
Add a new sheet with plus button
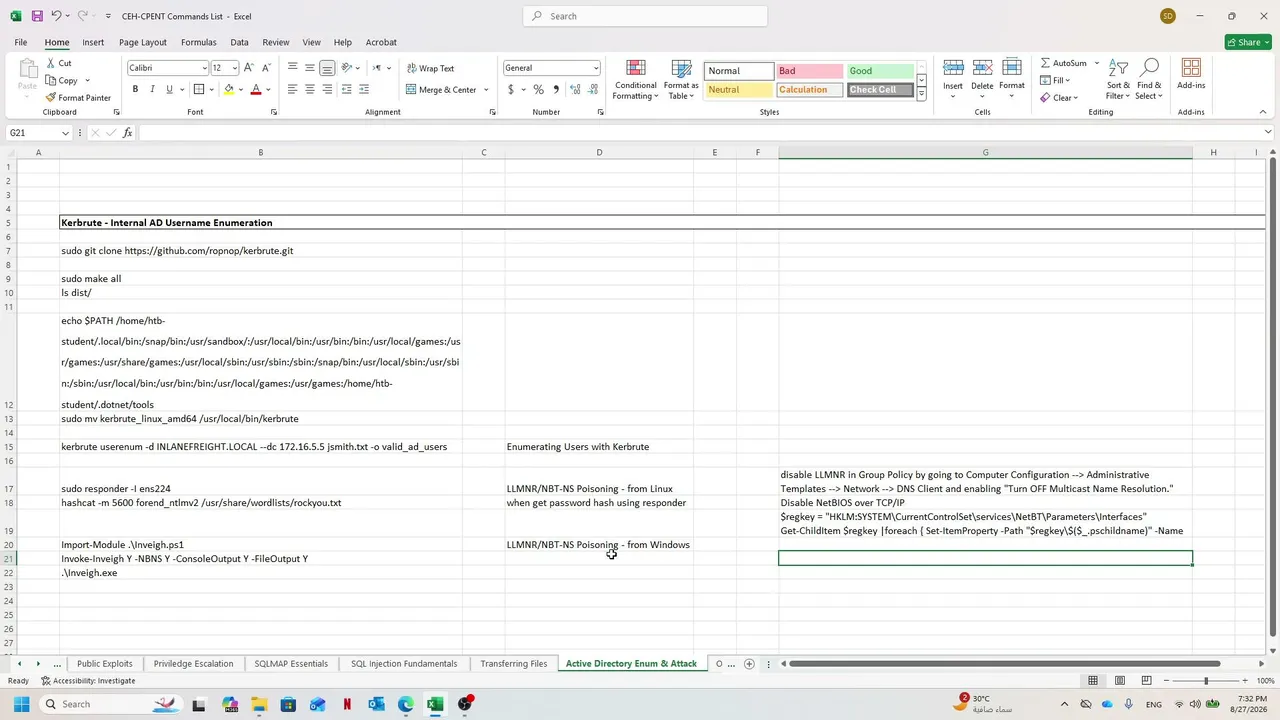pyautogui.click(x=749, y=664)
